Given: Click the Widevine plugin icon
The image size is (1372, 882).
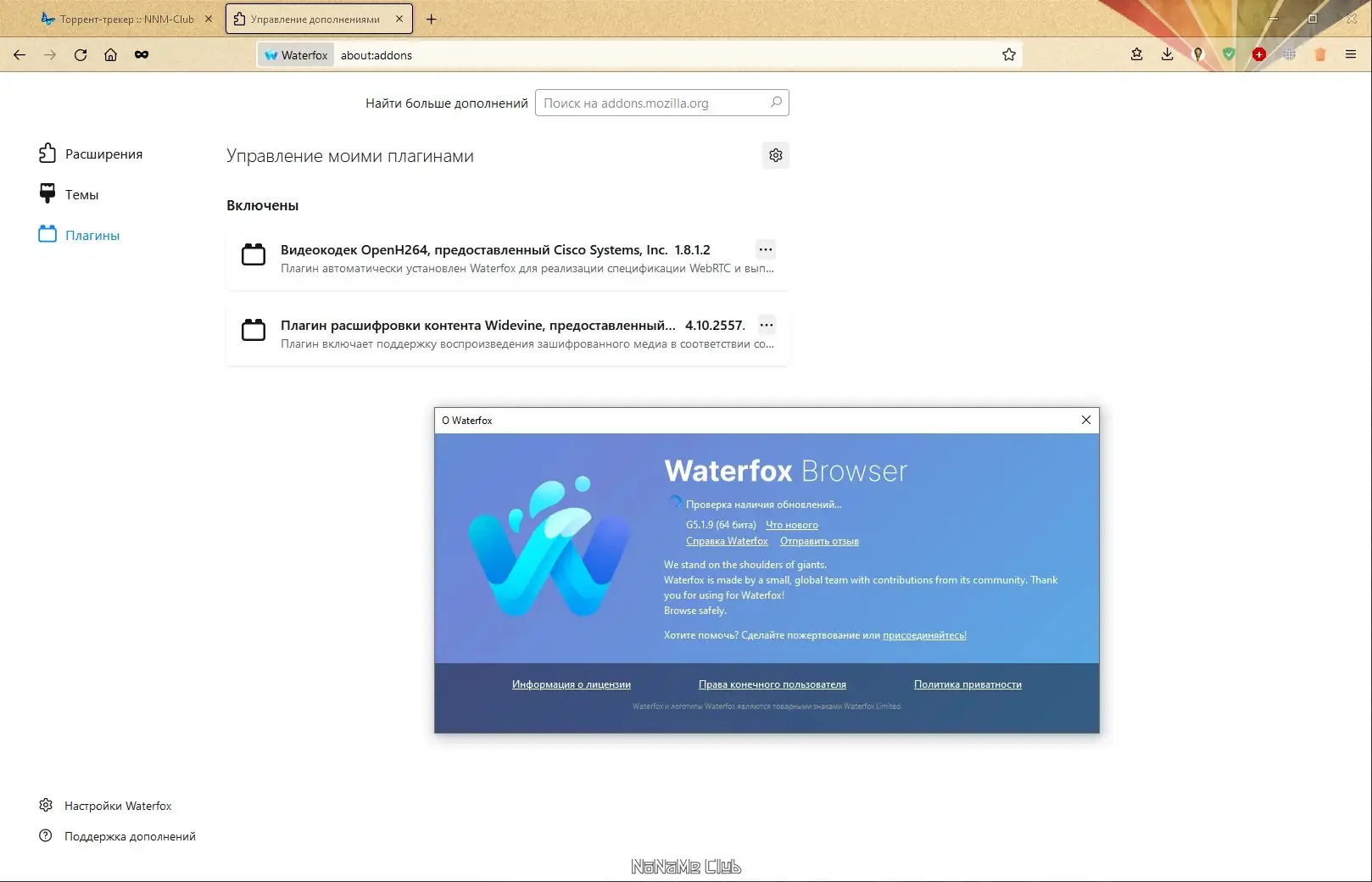Looking at the screenshot, I should [254, 330].
